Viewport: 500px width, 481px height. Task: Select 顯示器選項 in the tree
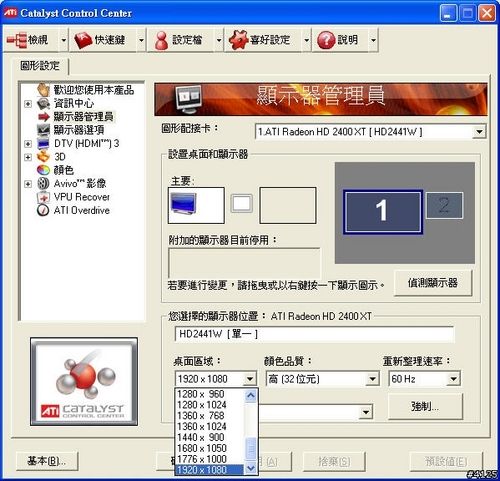[79, 130]
